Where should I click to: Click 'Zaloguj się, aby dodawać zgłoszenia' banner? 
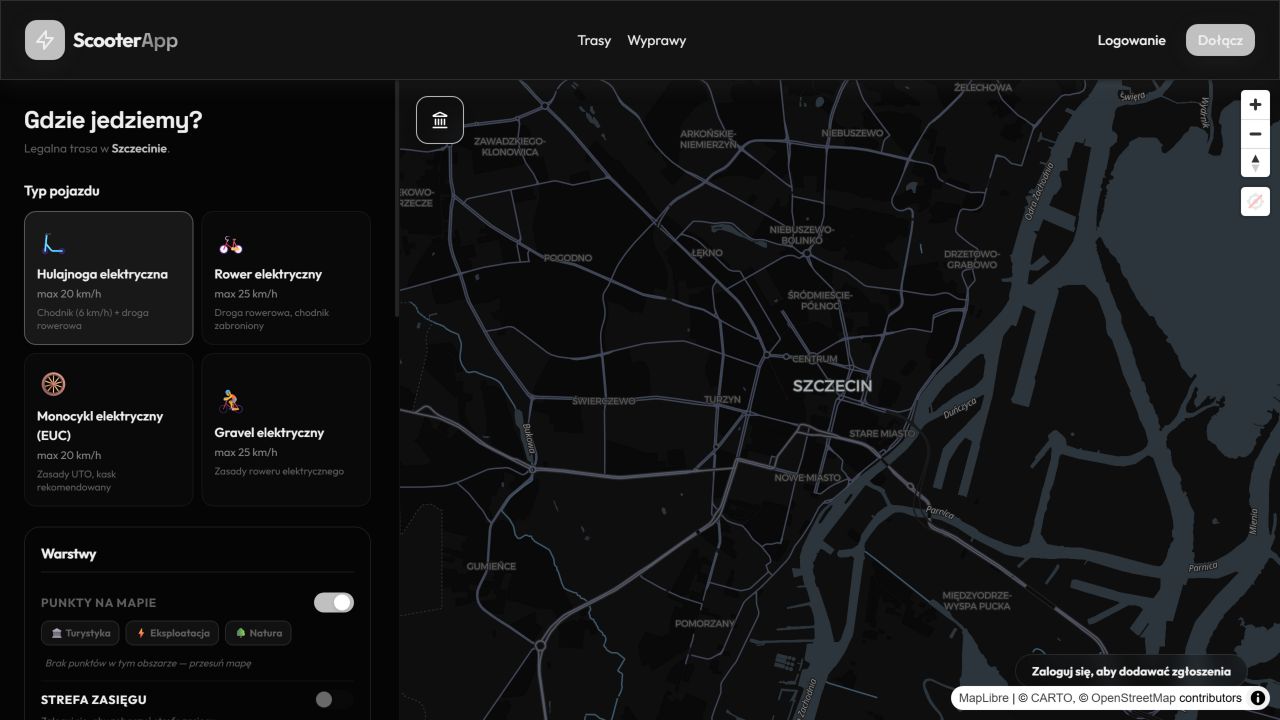click(1131, 672)
